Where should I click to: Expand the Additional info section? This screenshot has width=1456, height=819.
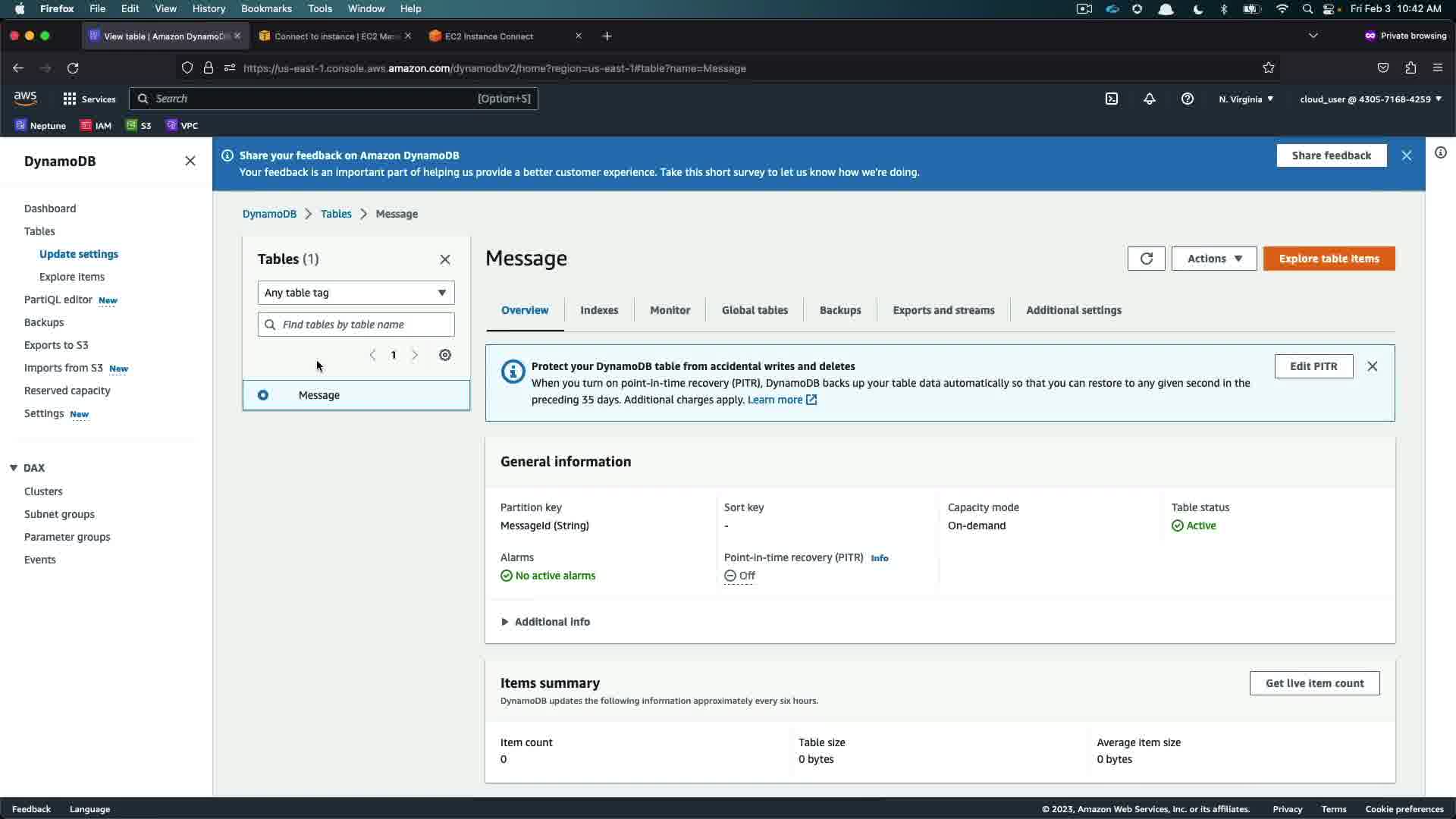tap(545, 622)
